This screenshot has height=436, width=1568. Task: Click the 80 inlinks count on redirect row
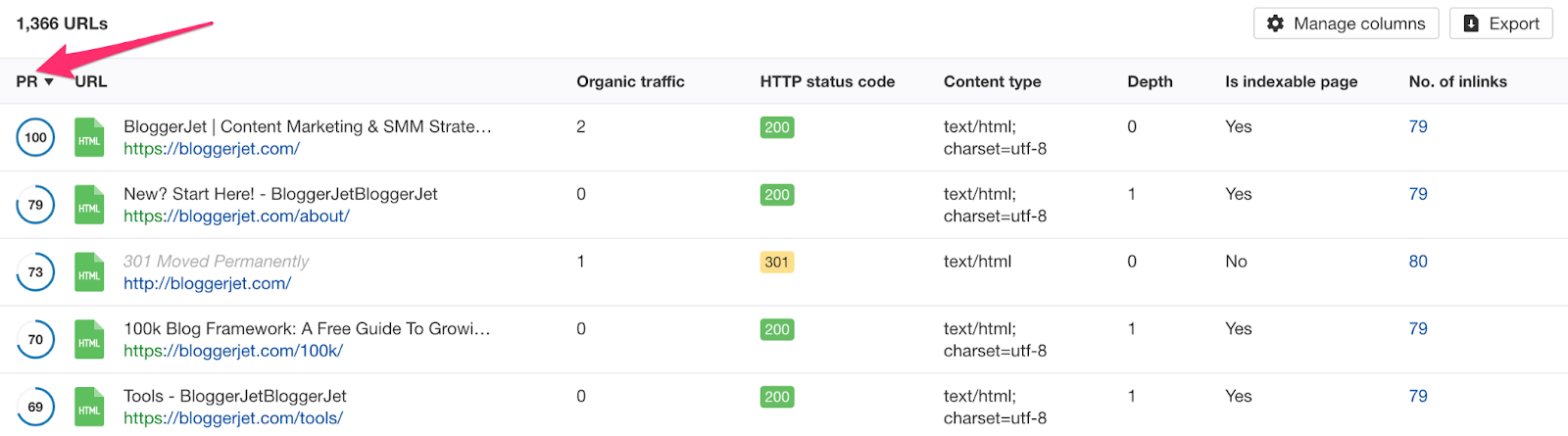pos(1418,262)
